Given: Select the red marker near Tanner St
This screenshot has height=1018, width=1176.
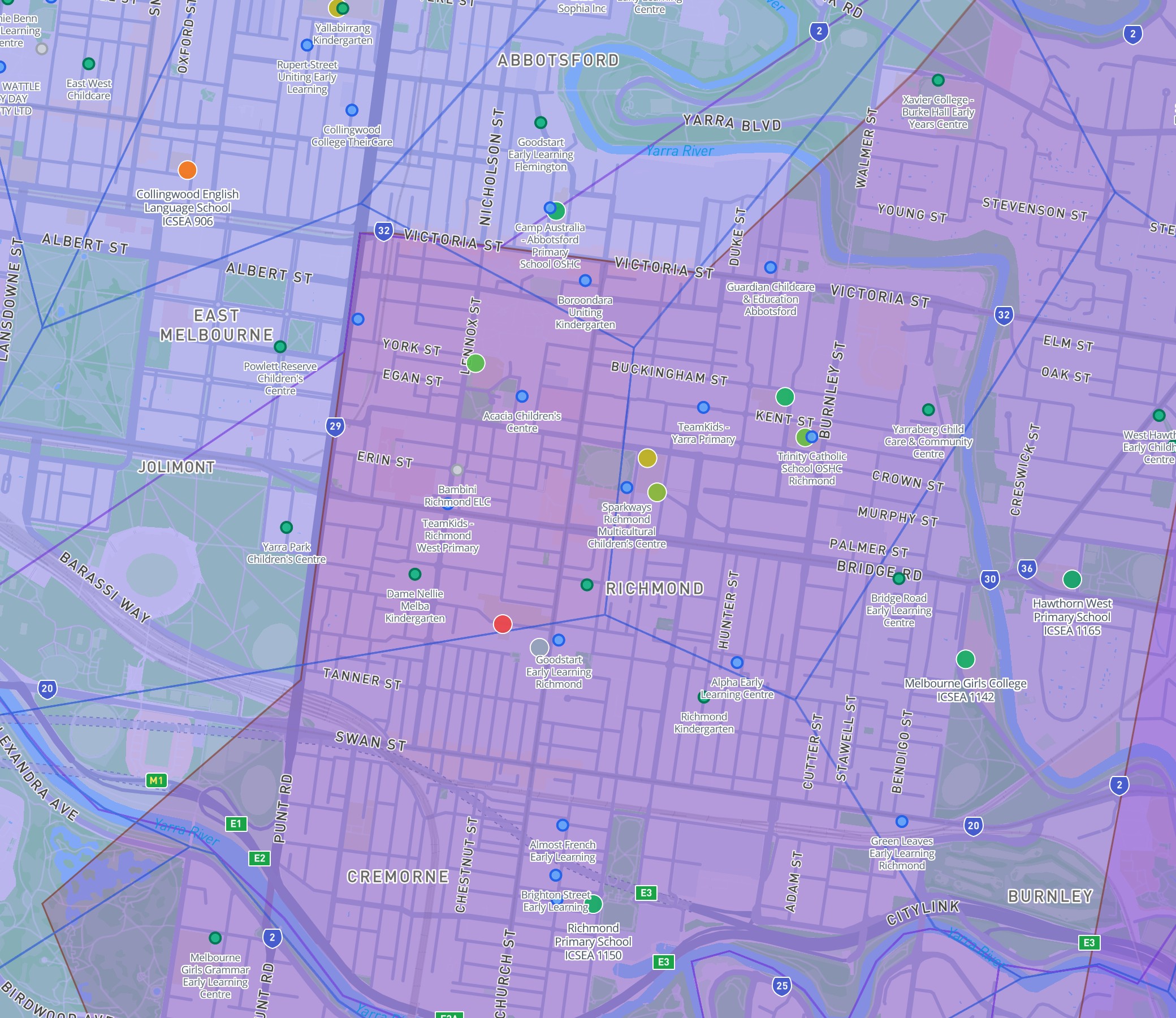Looking at the screenshot, I should click(x=503, y=624).
